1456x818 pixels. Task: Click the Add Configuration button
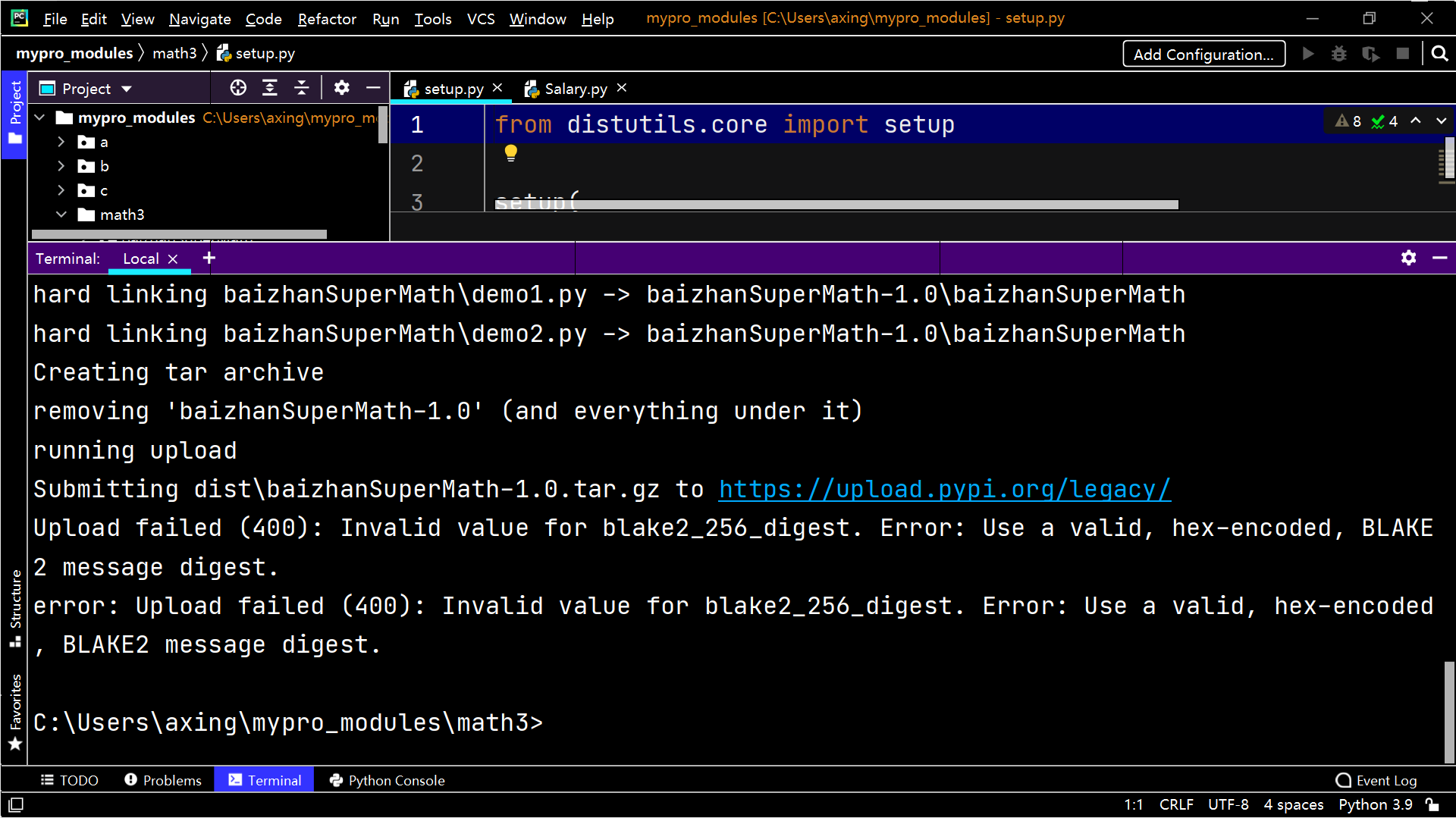[1203, 54]
